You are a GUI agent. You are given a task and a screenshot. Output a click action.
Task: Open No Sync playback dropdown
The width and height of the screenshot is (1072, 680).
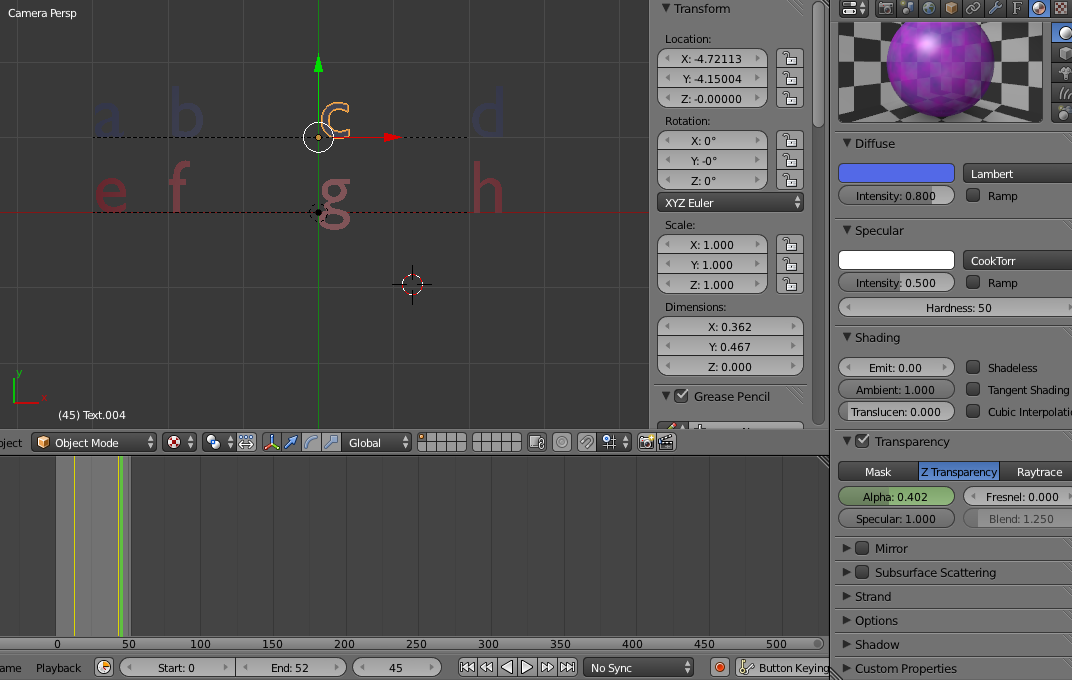639,668
